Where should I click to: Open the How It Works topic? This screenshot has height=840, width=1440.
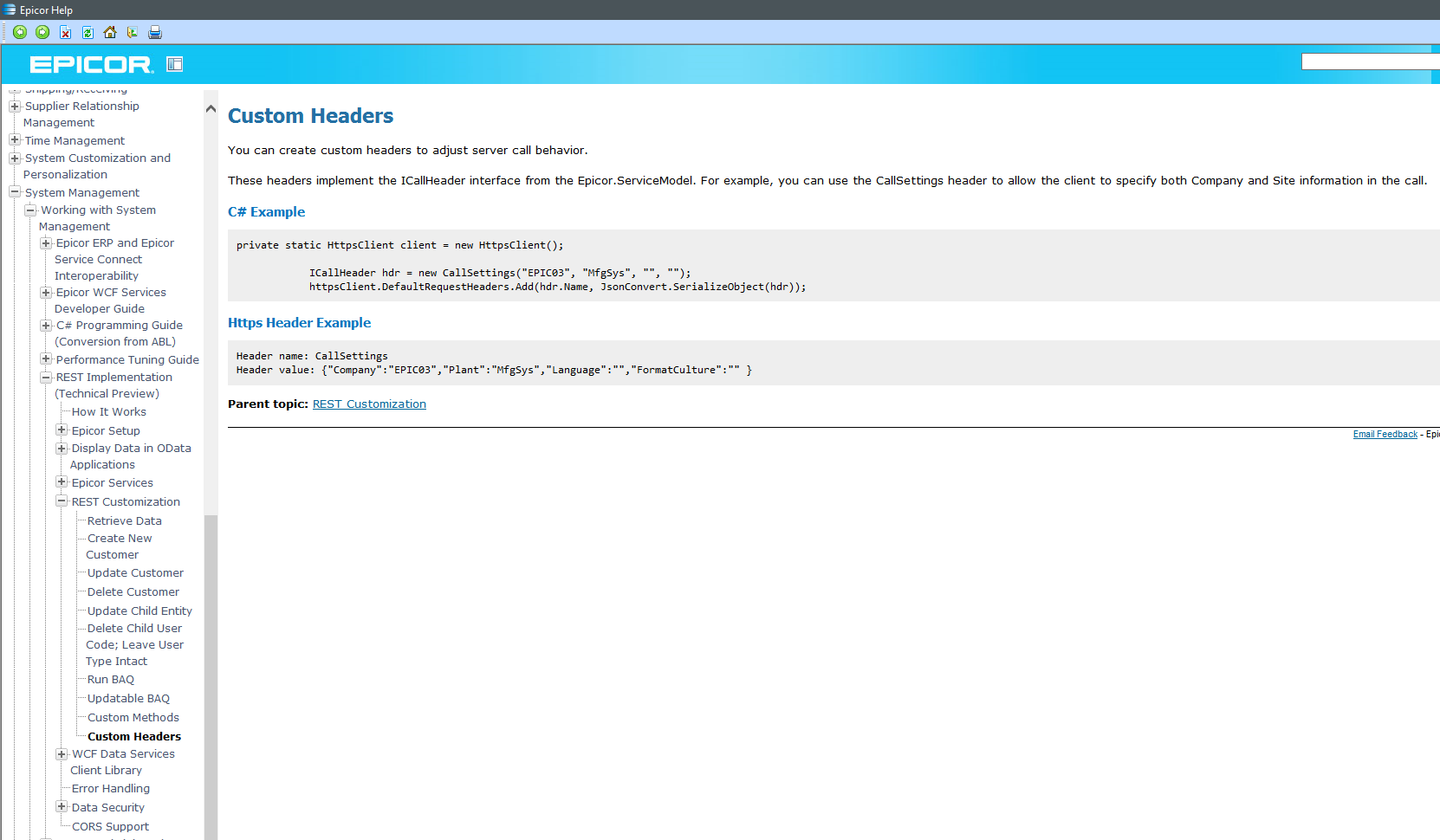tap(109, 412)
